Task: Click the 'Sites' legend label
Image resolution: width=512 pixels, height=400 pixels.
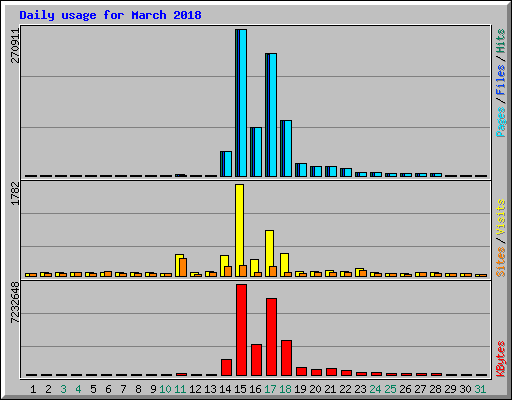Action: pos(501,262)
